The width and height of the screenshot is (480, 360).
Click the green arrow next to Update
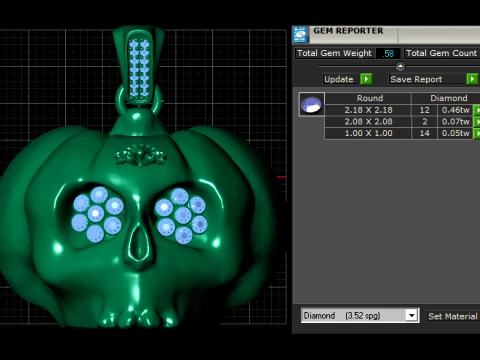pyautogui.click(x=366, y=79)
